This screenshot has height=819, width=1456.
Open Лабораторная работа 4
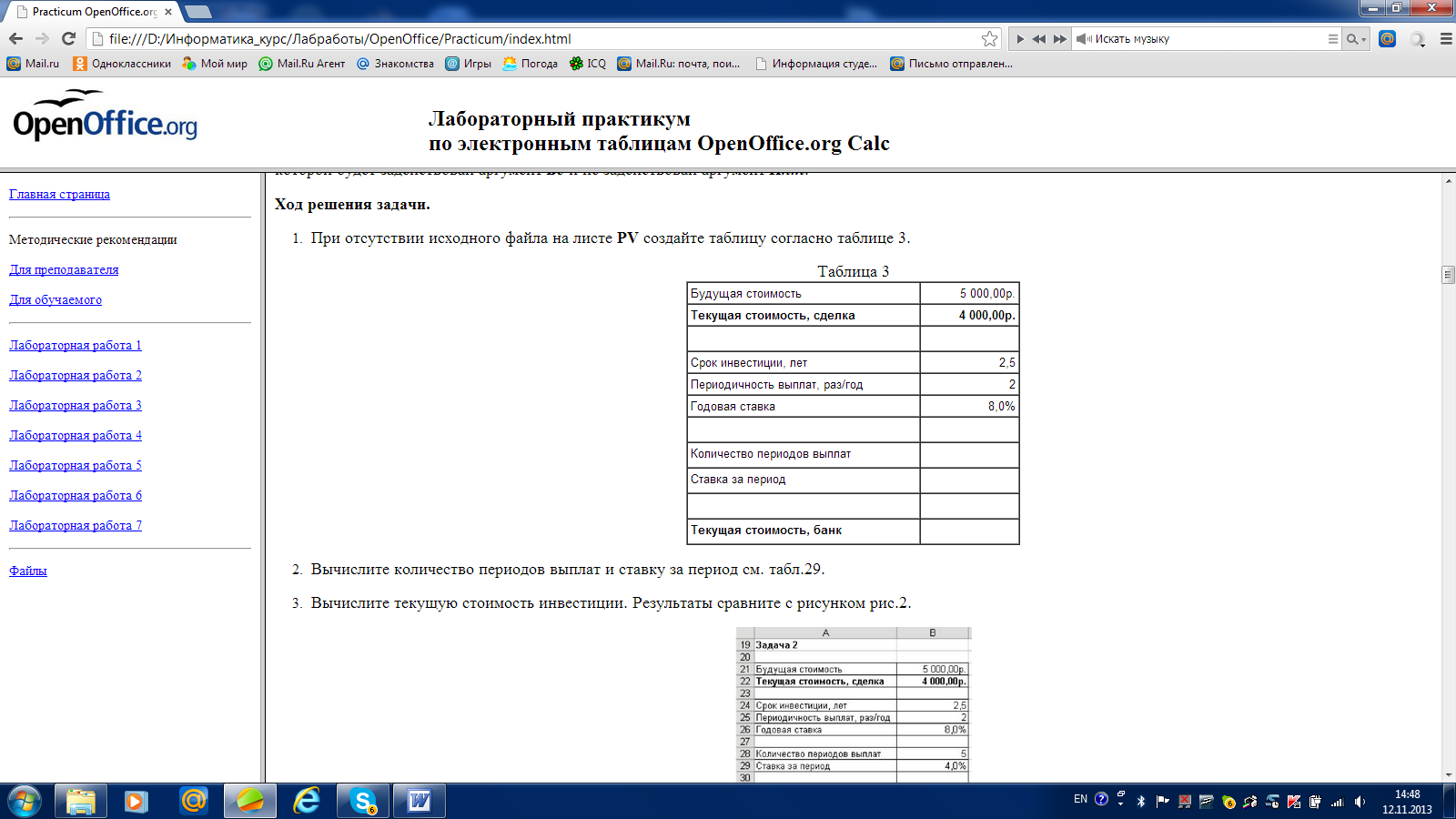[76, 435]
